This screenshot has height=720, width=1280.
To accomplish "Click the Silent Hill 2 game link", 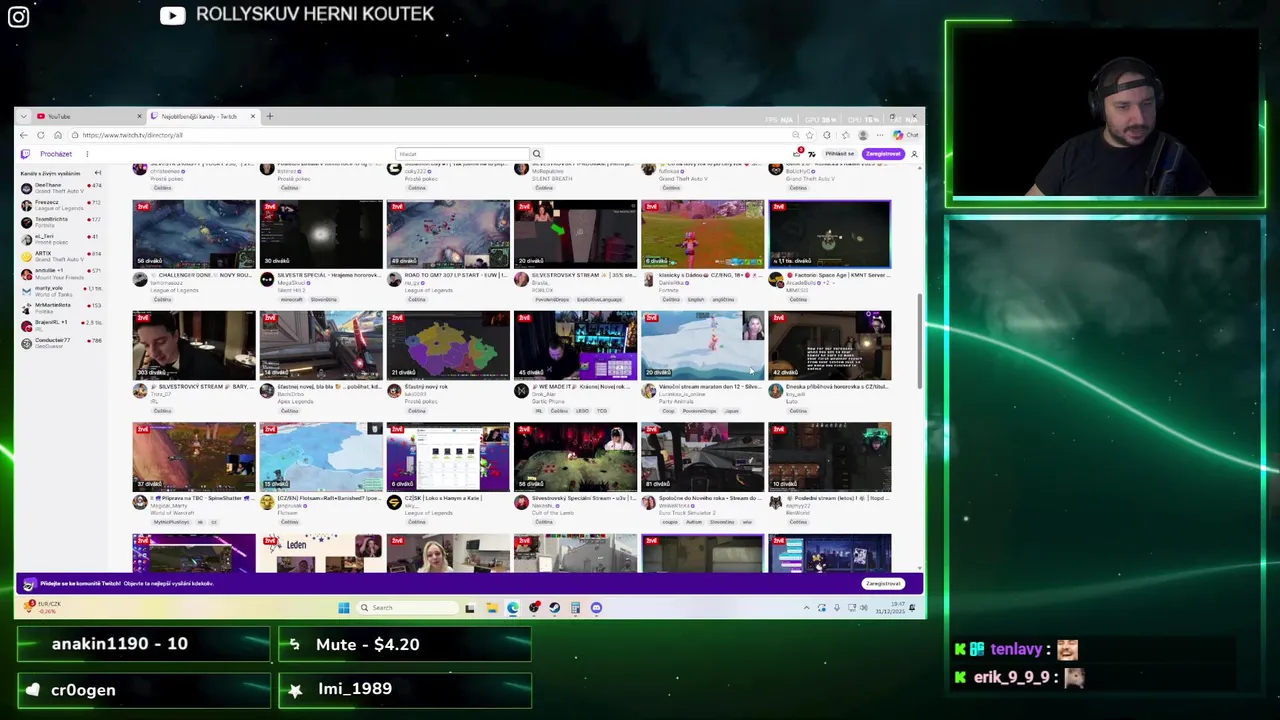I will pos(292,290).
